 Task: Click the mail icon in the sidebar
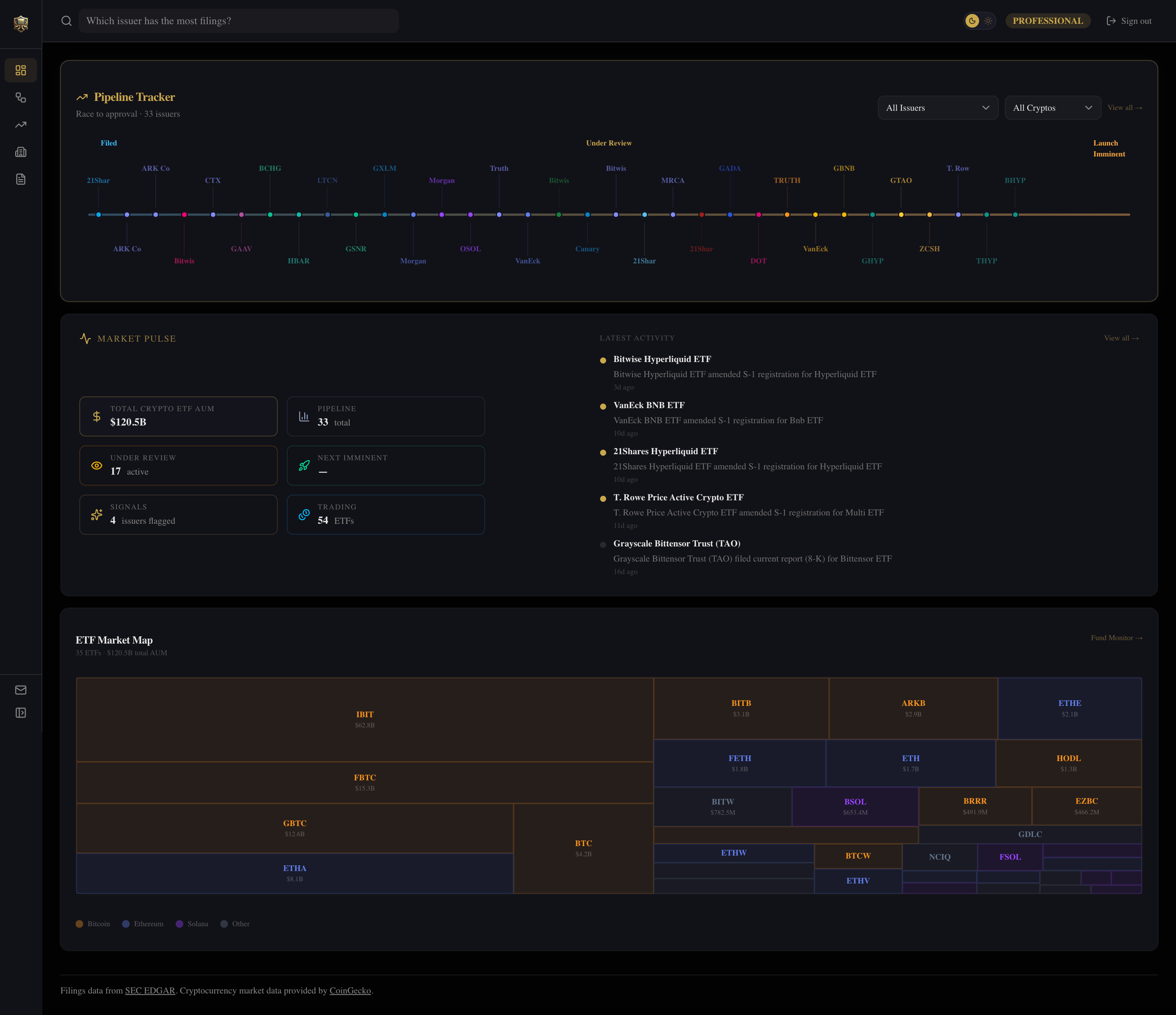(x=21, y=690)
